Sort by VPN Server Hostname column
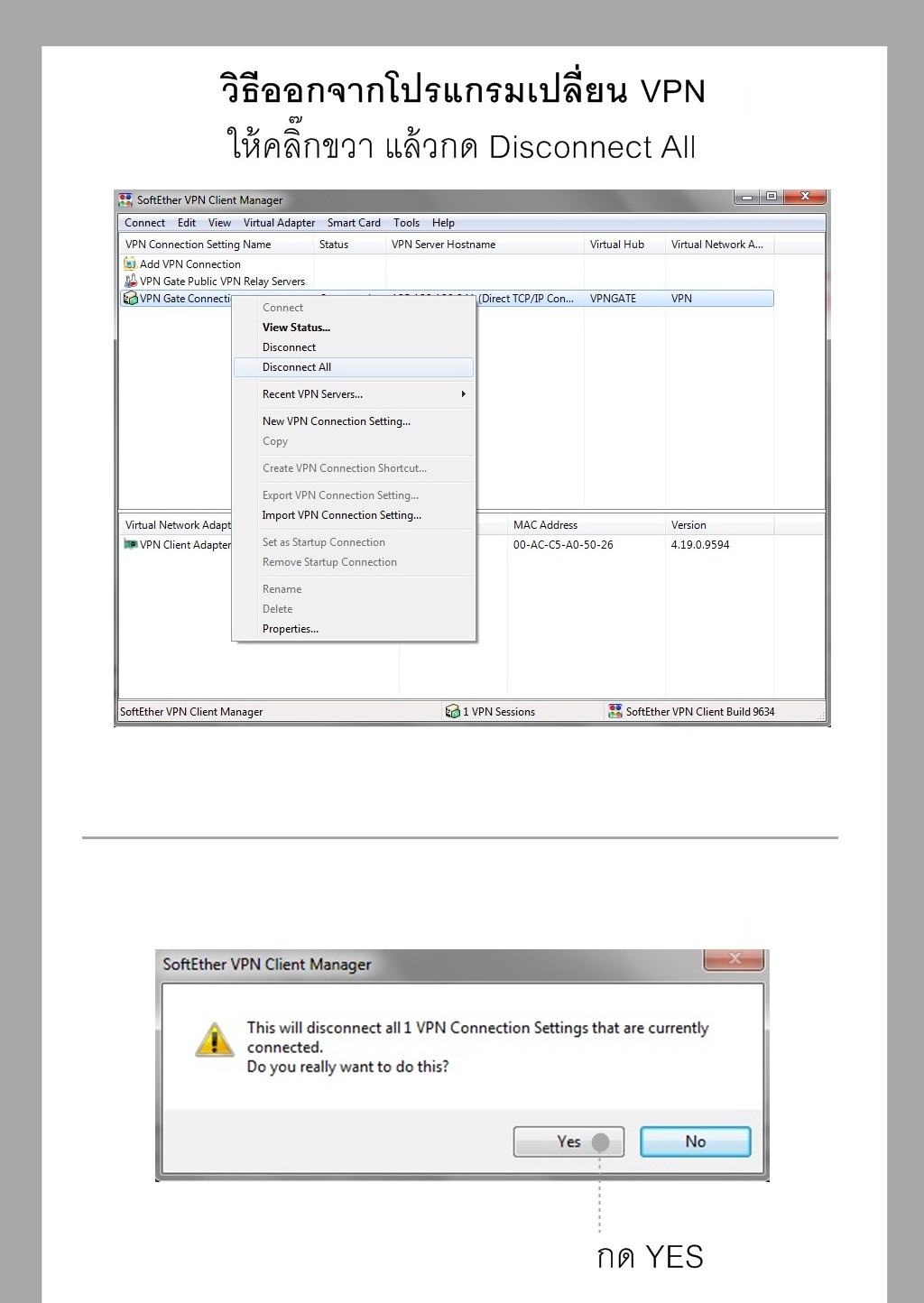Image resolution: width=924 pixels, height=1303 pixels. pos(485,245)
